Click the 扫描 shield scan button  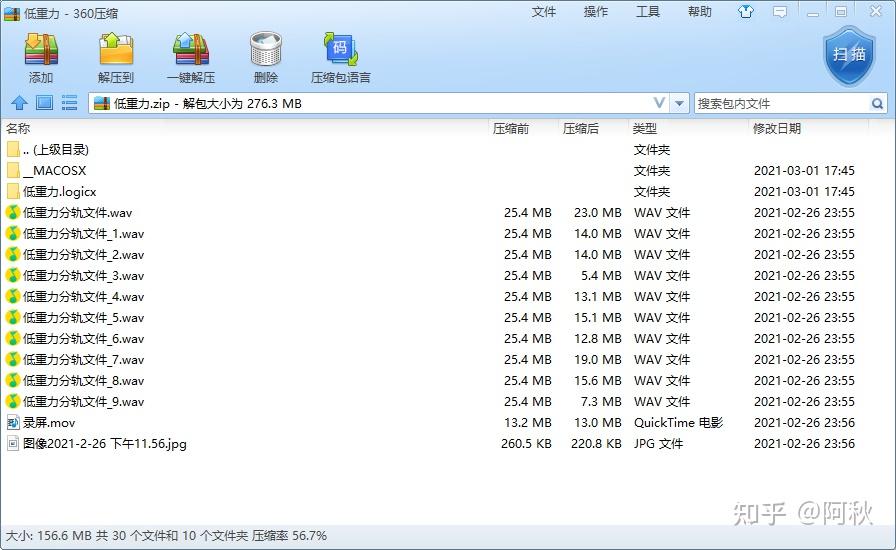point(849,55)
